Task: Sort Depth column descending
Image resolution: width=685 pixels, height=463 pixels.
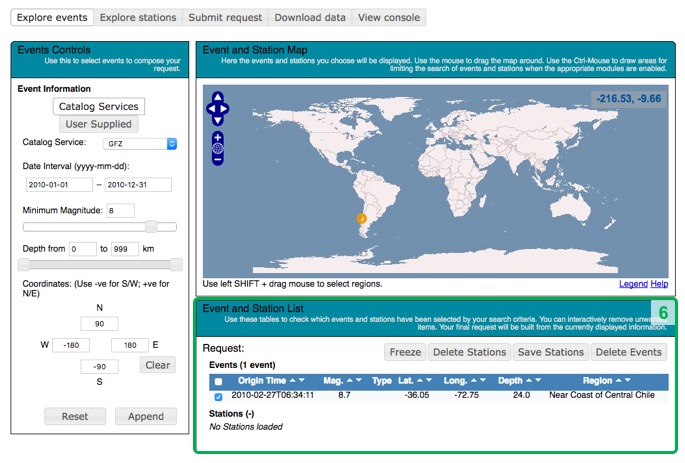Action: click(x=538, y=380)
